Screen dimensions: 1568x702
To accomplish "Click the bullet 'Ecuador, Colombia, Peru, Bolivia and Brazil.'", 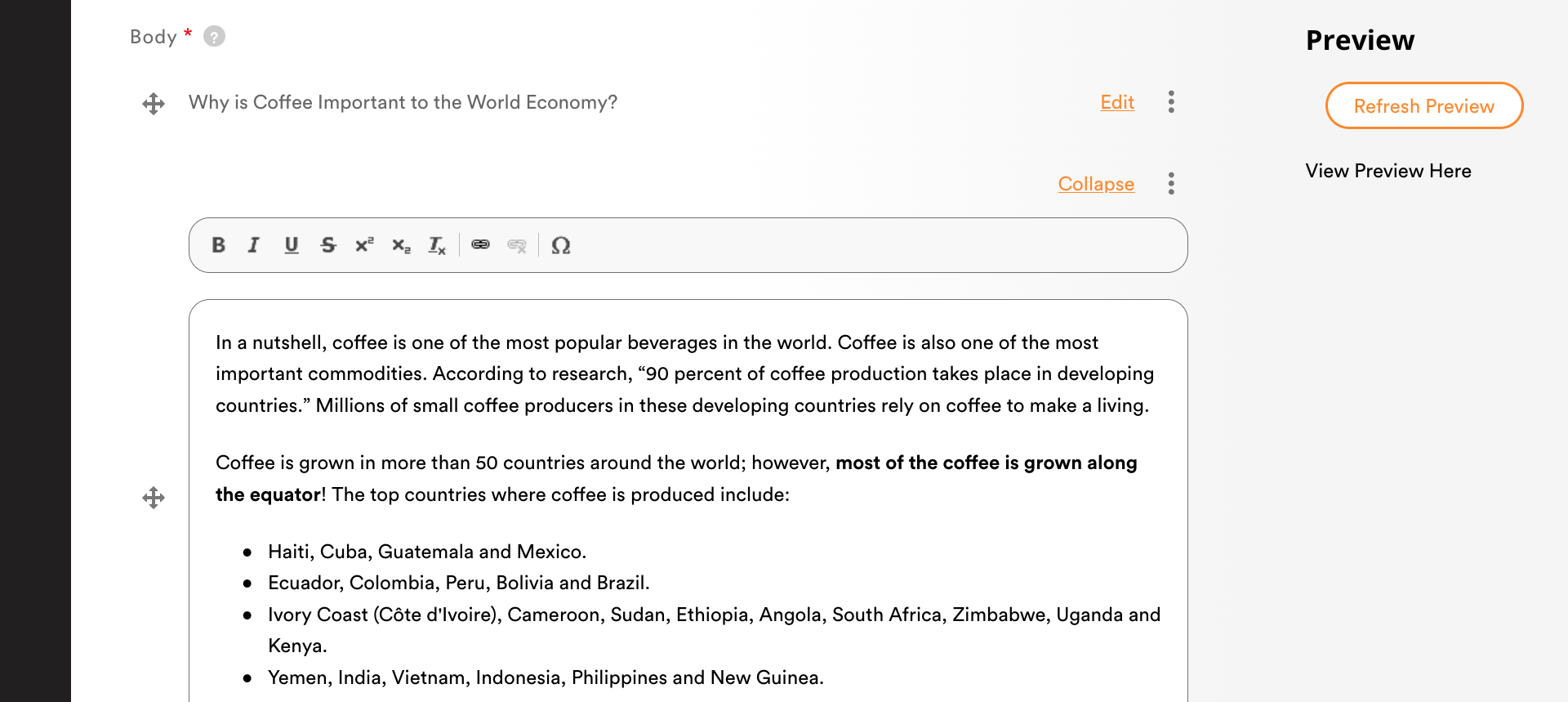I will [459, 583].
